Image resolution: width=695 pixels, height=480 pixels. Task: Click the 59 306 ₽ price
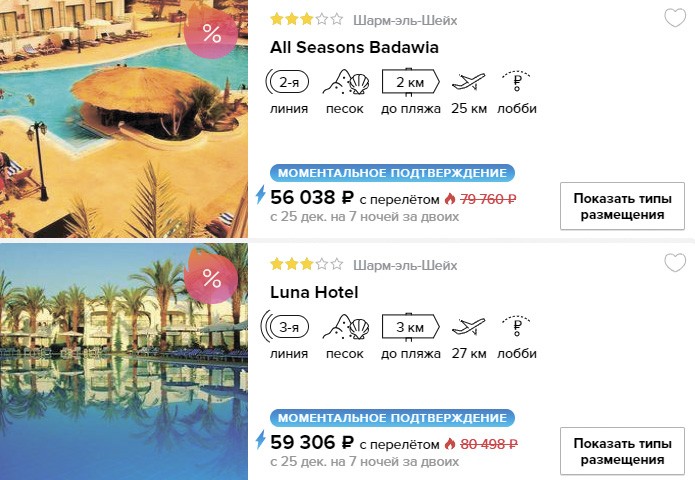click(x=312, y=442)
